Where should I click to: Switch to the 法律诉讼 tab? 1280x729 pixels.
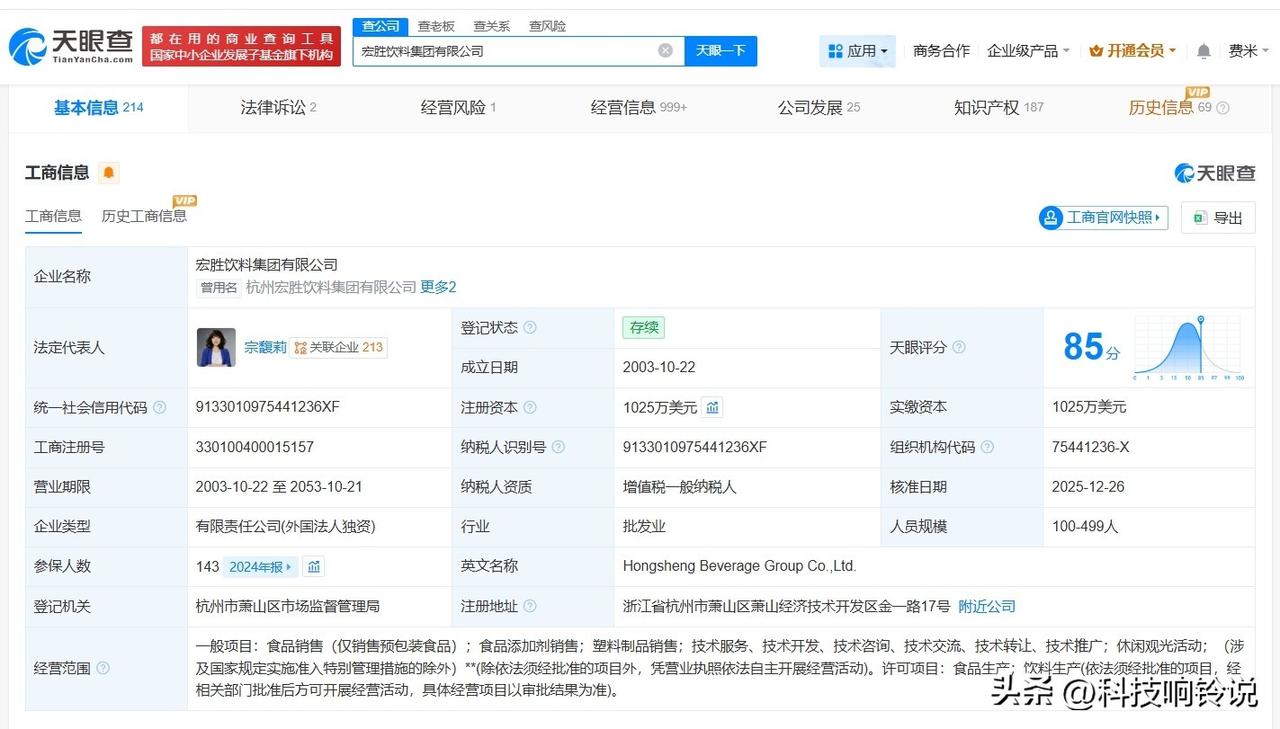point(278,108)
